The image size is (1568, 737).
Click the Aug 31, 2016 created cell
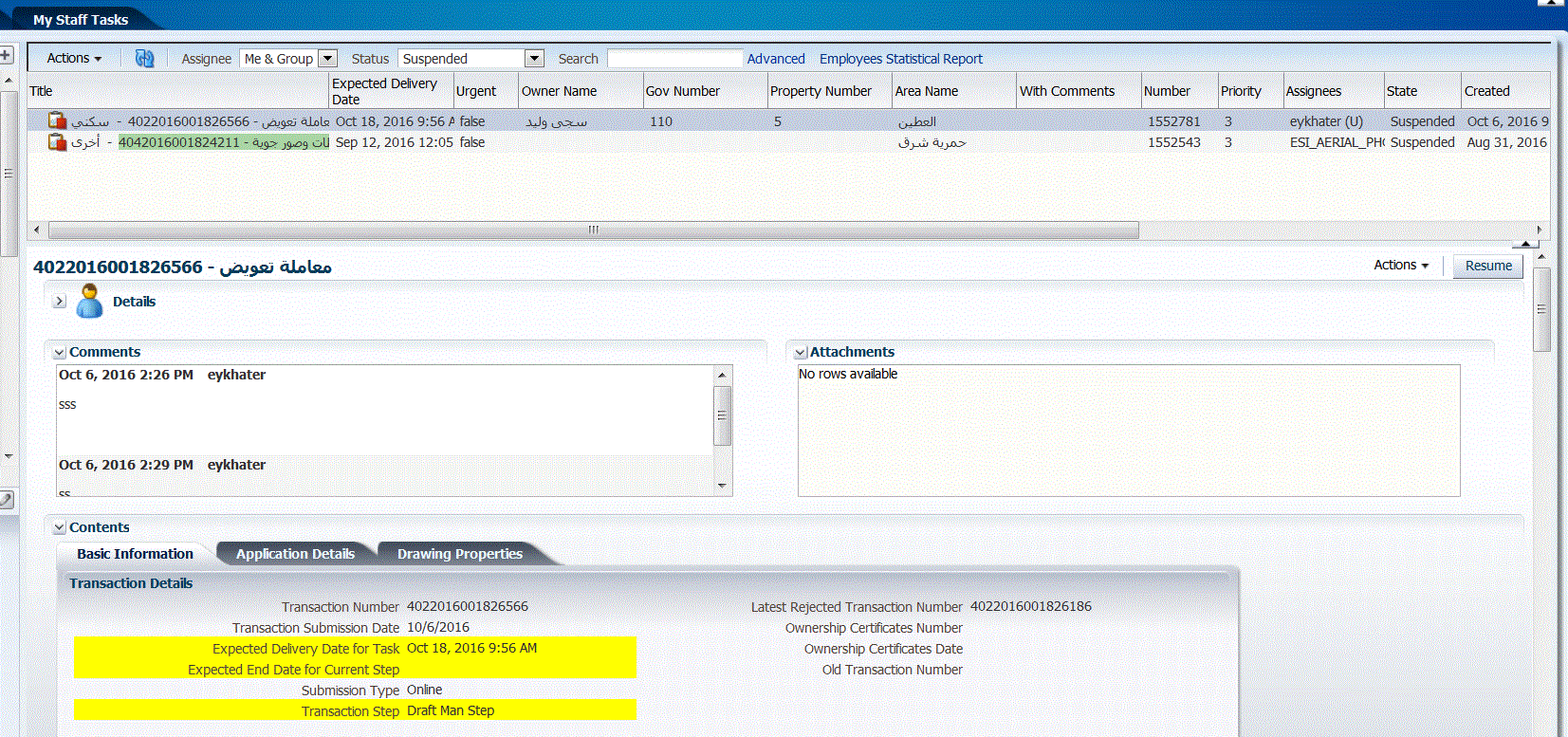click(x=1507, y=142)
